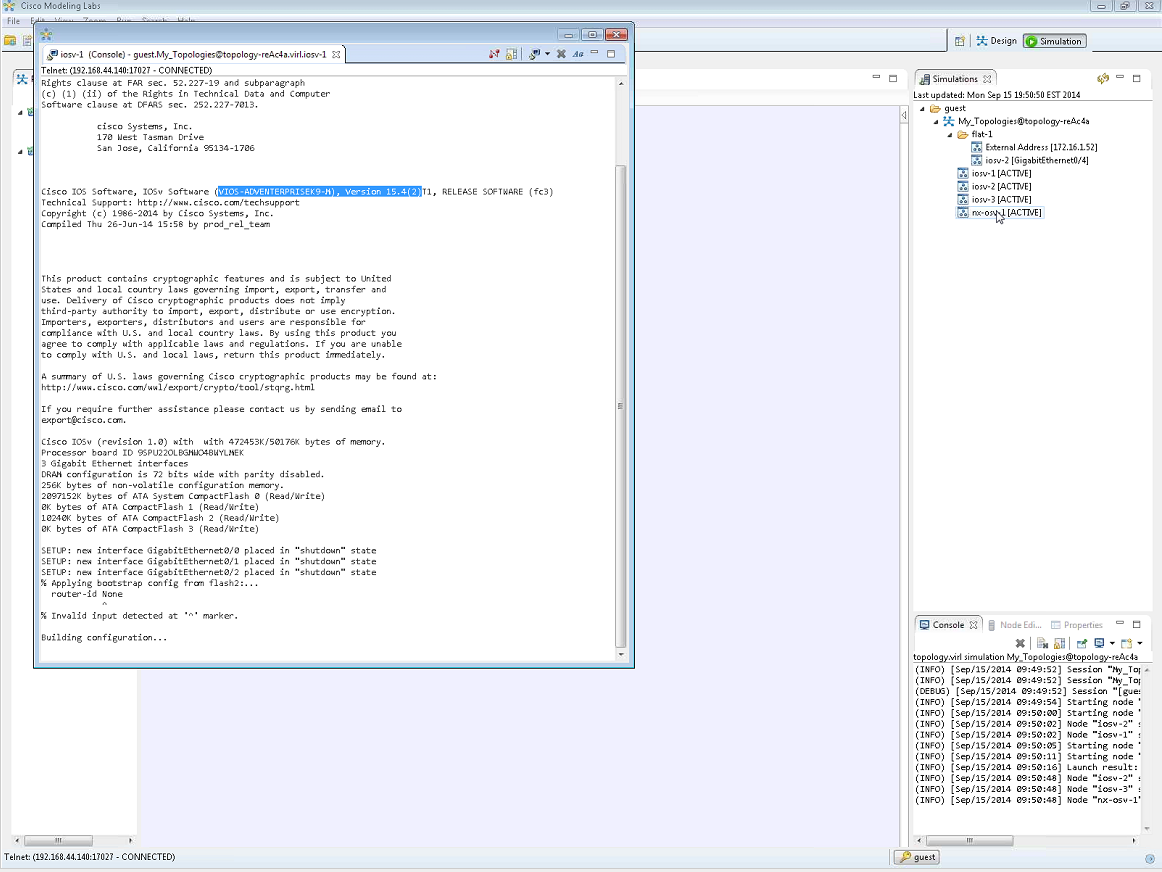Click the display selected console icon
The height and width of the screenshot is (872, 1162).
click(x=1100, y=643)
